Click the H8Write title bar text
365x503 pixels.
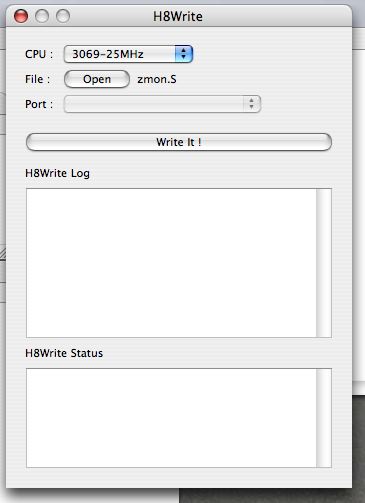pos(178,16)
